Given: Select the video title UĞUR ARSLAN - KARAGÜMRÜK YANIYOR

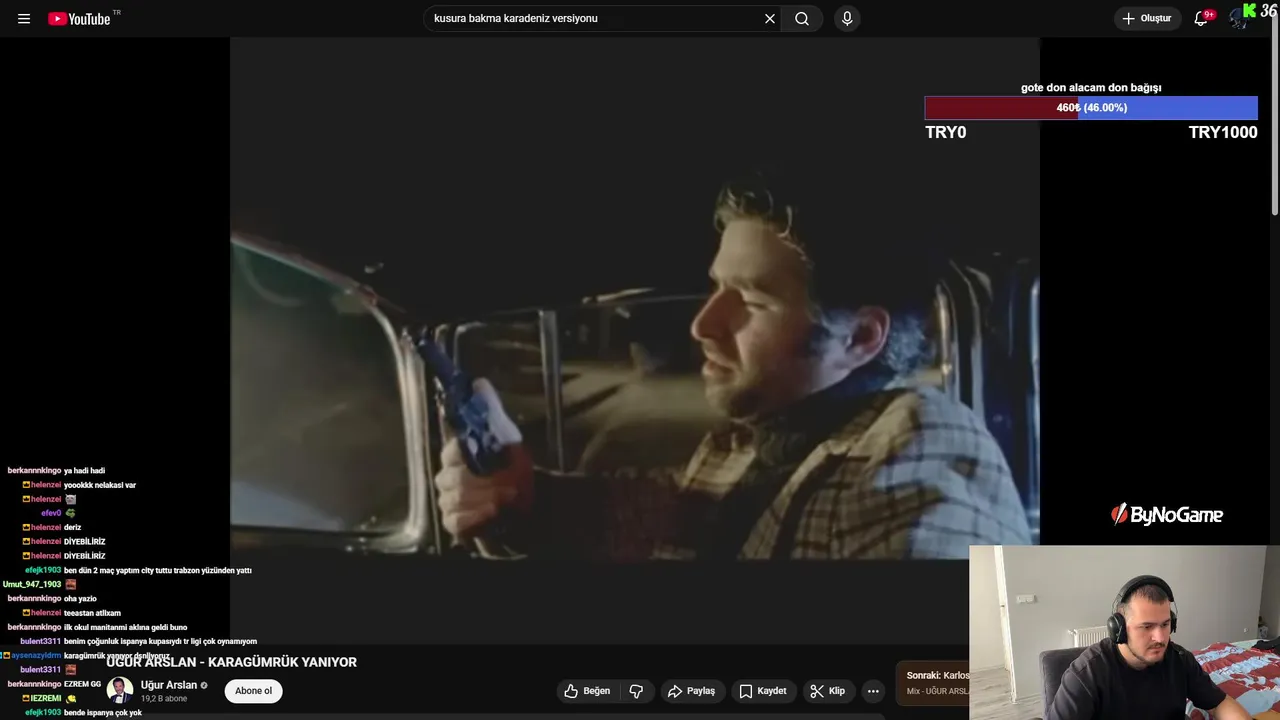Looking at the screenshot, I should (231, 662).
